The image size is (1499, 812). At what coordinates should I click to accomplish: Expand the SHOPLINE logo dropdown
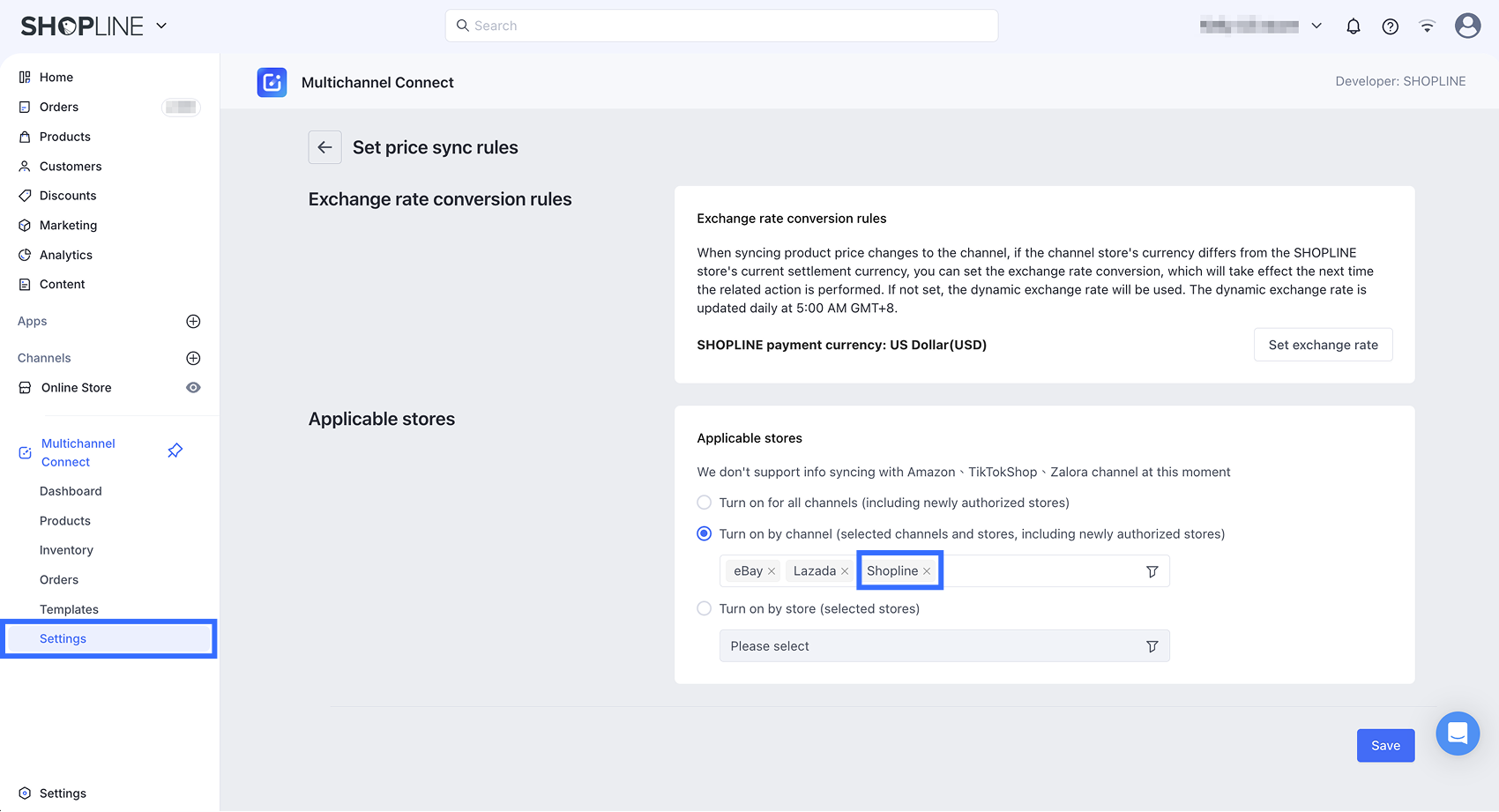[161, 26]
